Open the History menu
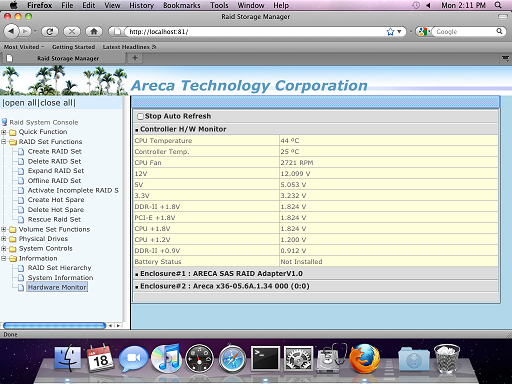512x384 pixels. tap(141, 5)
